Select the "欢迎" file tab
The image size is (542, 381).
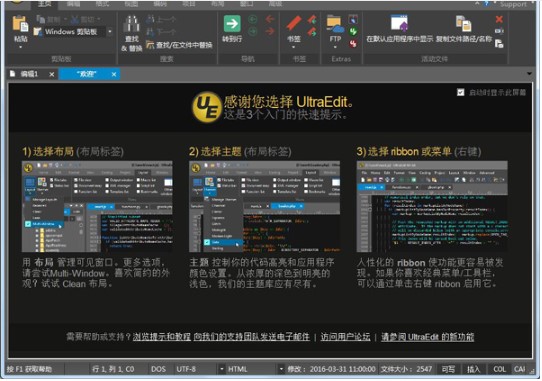pos(86,74)
